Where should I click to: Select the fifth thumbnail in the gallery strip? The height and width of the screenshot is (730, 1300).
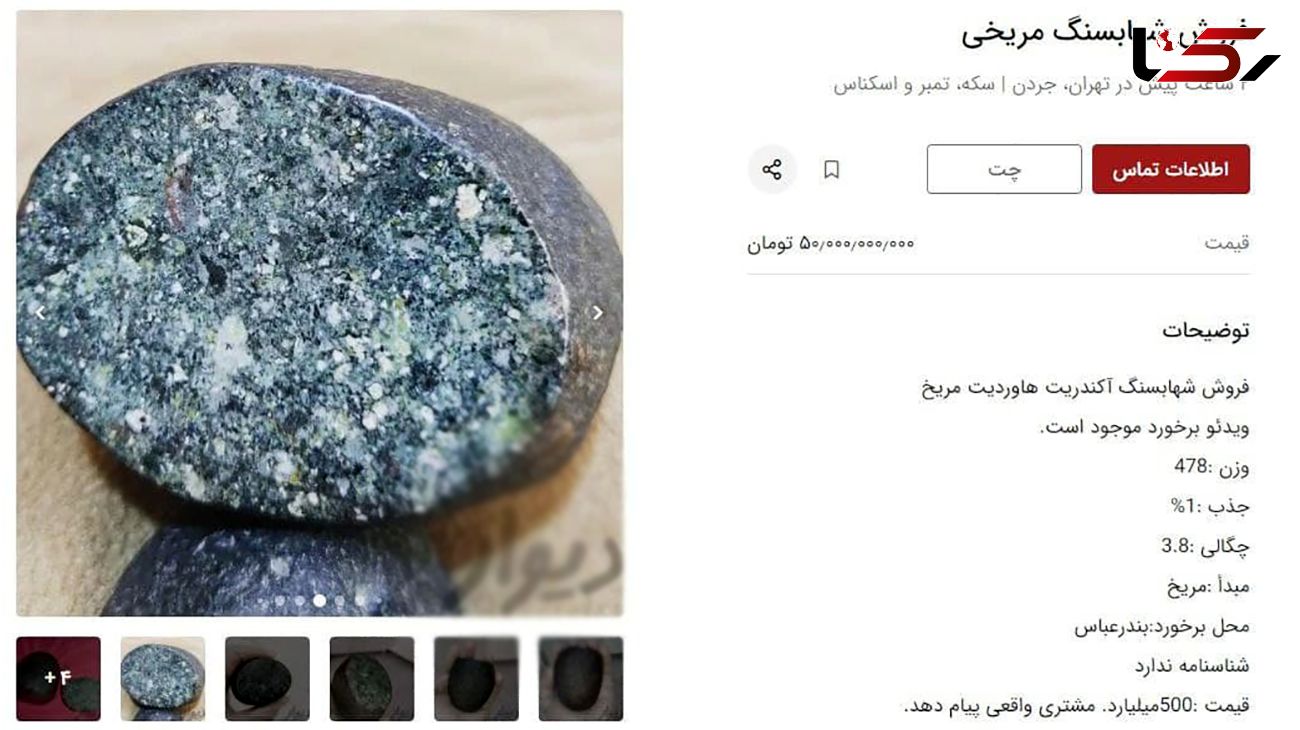(x=476, y=679)
